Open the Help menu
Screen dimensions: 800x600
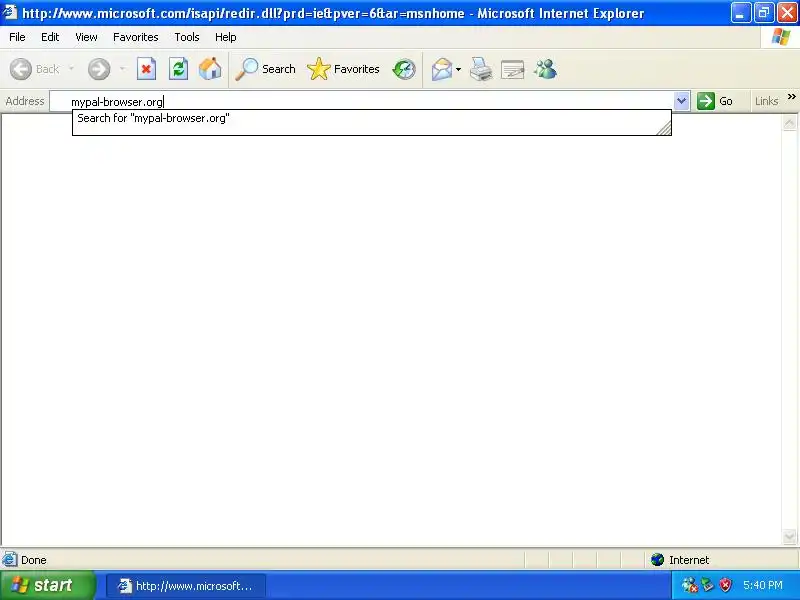click(x=226, y=37)
